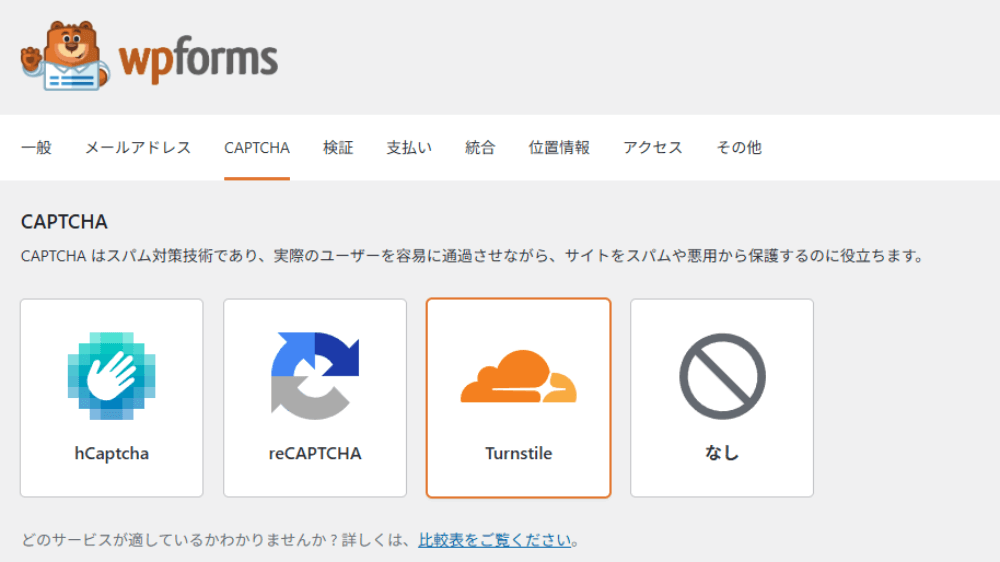1000x562 pixels.
Task: Click the Cloudflare Turnstile cloud icon
Action: tap(518, 377)
